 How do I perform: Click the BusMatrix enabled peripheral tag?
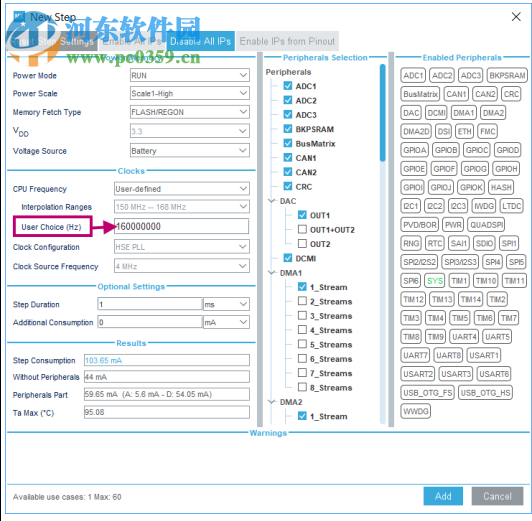click(x=420, y=94)
